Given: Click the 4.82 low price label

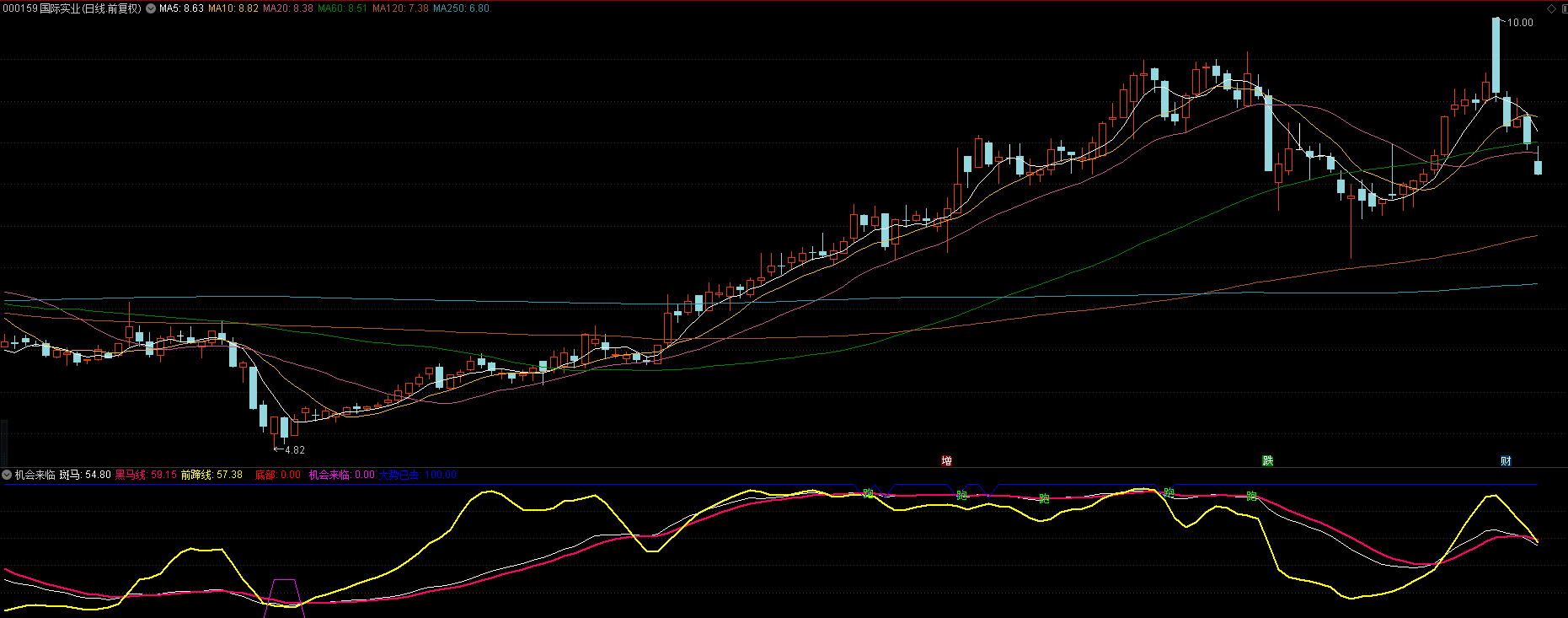Looking at the screenshot, I should tap(294, 450).
